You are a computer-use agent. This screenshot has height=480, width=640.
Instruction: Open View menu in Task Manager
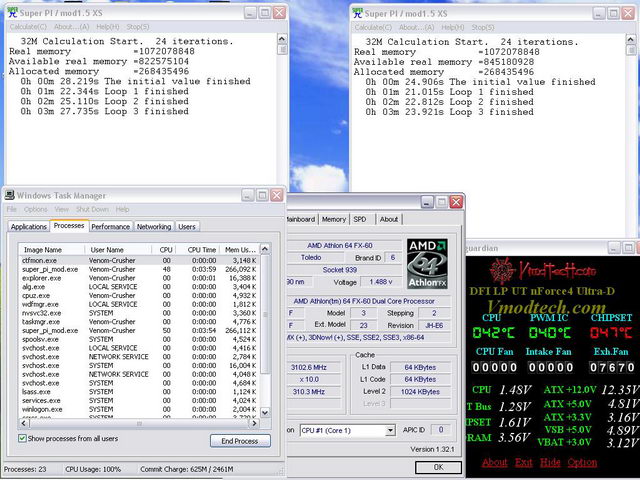pyautogui.click(x=62, y=209)
